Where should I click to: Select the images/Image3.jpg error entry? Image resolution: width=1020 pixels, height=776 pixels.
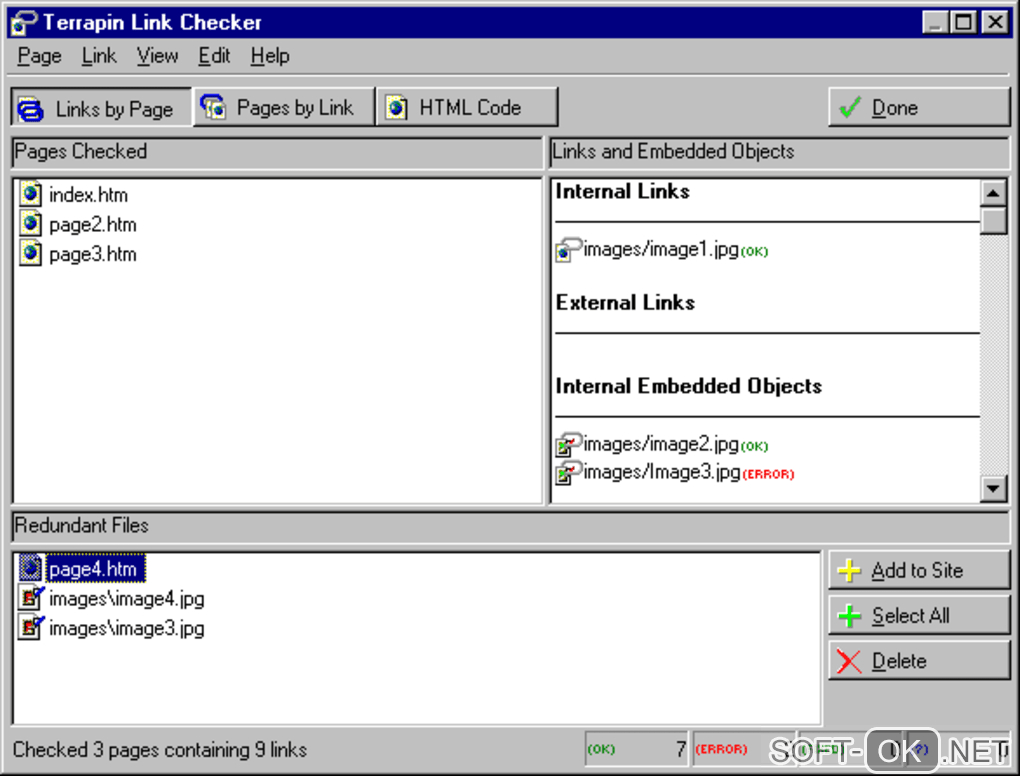(x=662, y=472)
